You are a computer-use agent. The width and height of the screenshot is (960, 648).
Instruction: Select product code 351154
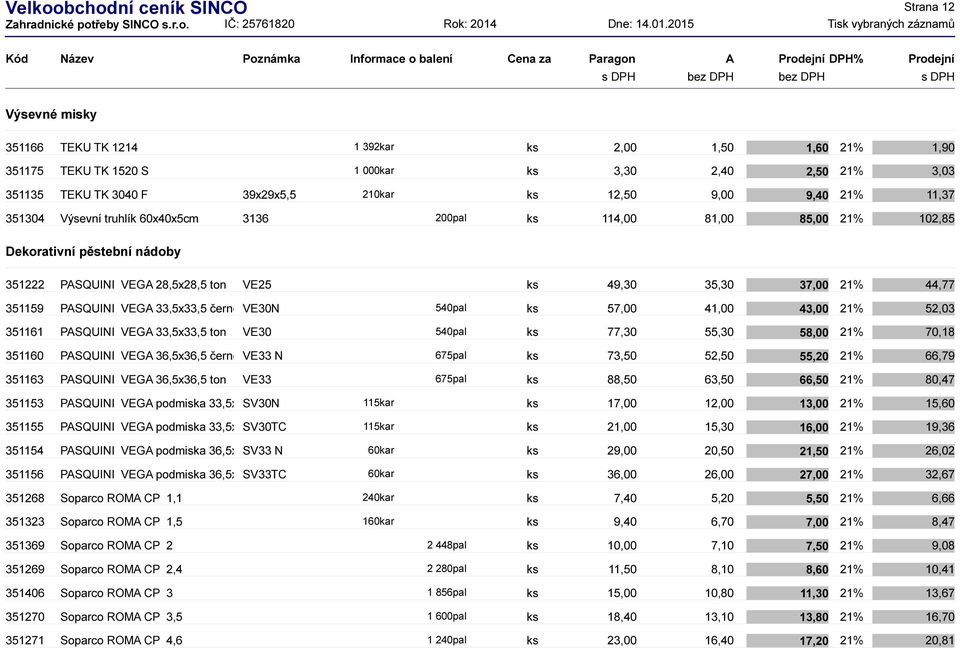24,451
